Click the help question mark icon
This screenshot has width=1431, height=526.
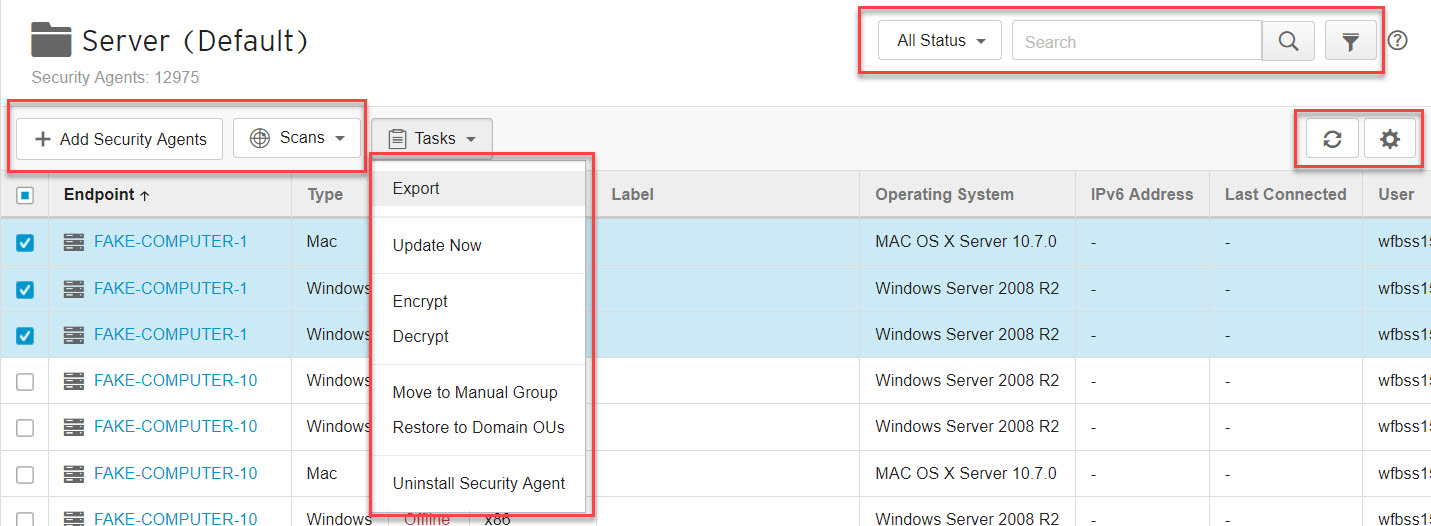pos(1398,41)
